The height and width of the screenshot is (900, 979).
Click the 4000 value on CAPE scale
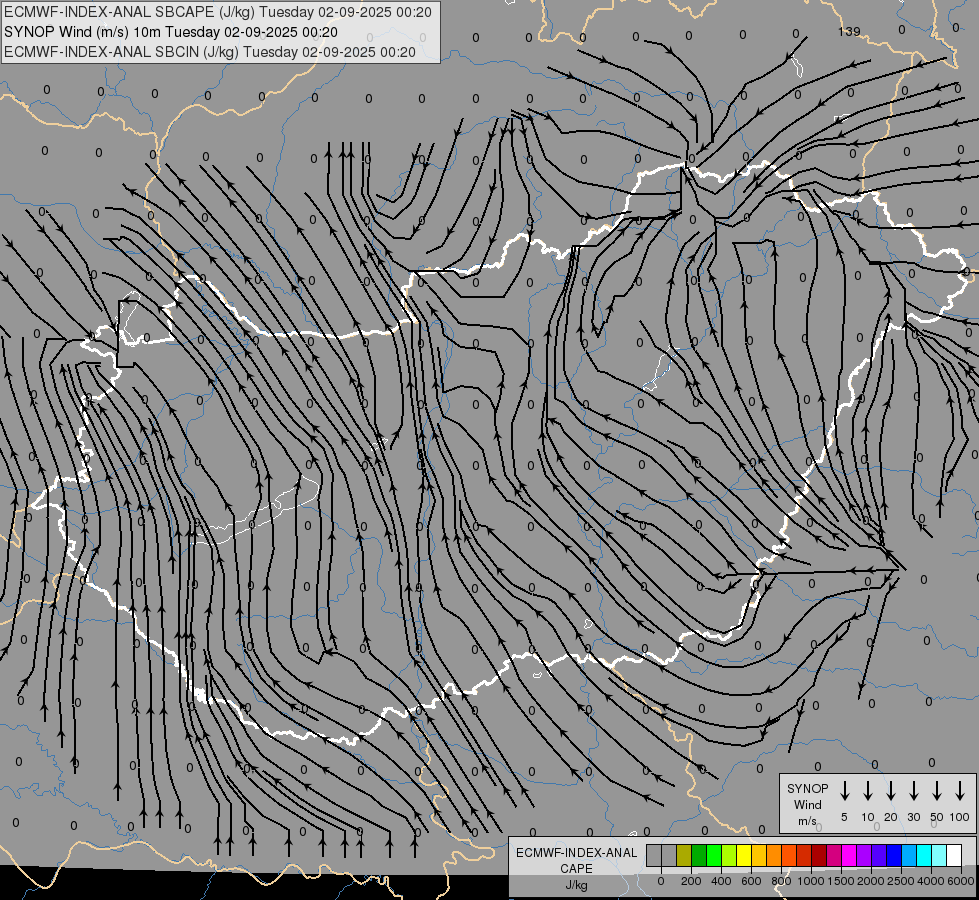(931, 881)
